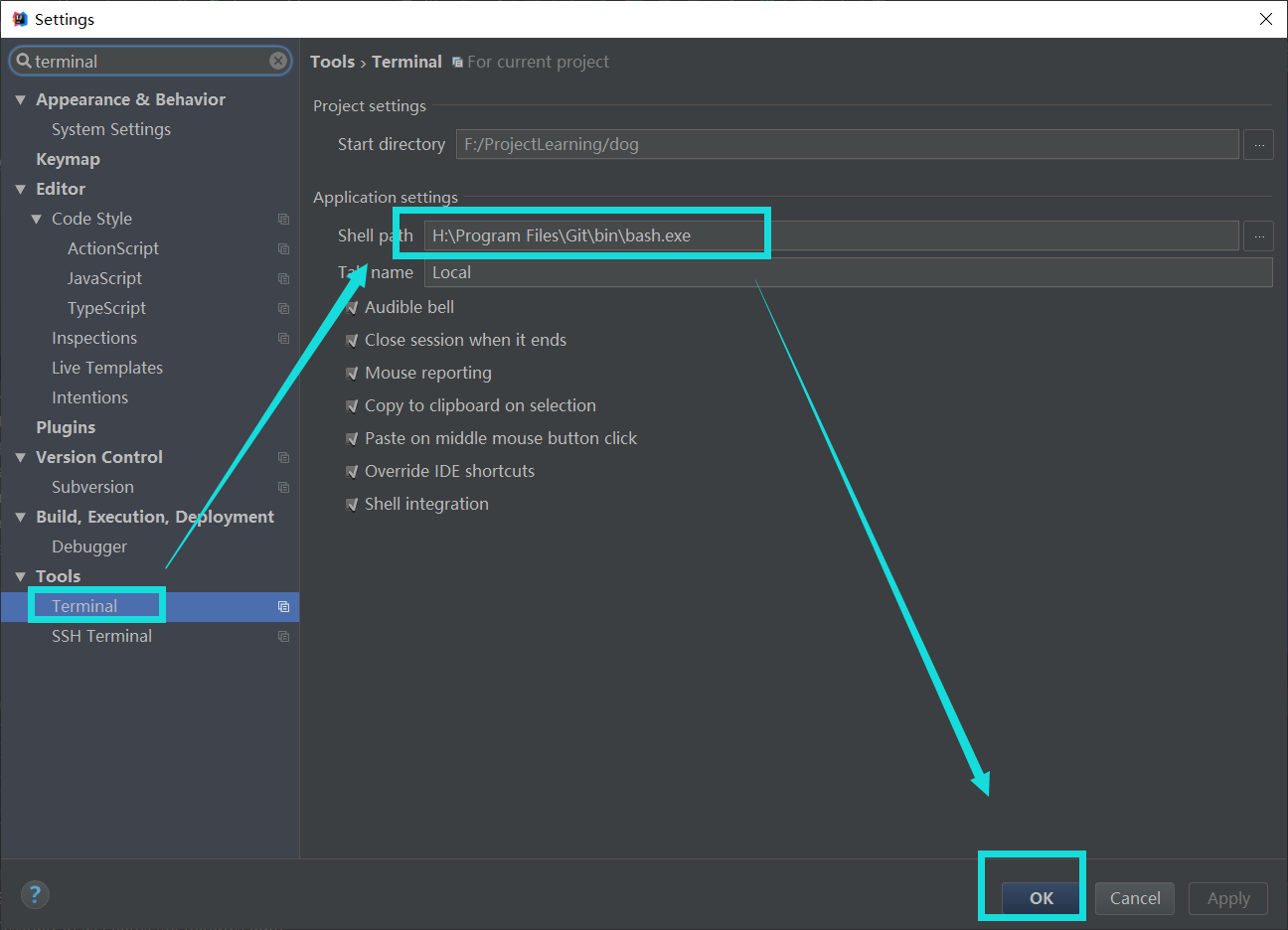Collapse the Version Control node
Viewport: 1288px width, 930px height.
coord(20,457)
